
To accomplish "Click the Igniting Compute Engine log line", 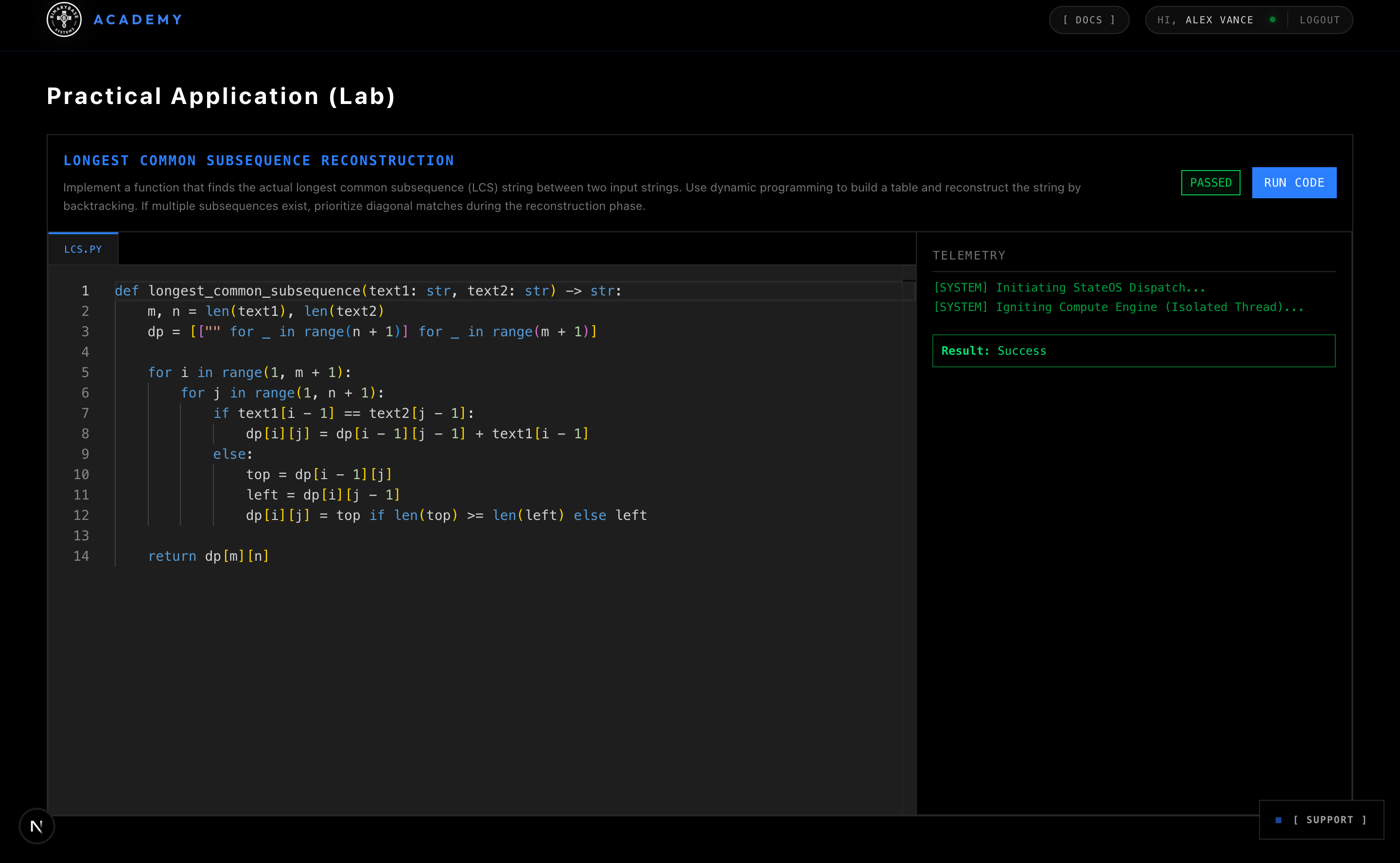I will 1119,307.
